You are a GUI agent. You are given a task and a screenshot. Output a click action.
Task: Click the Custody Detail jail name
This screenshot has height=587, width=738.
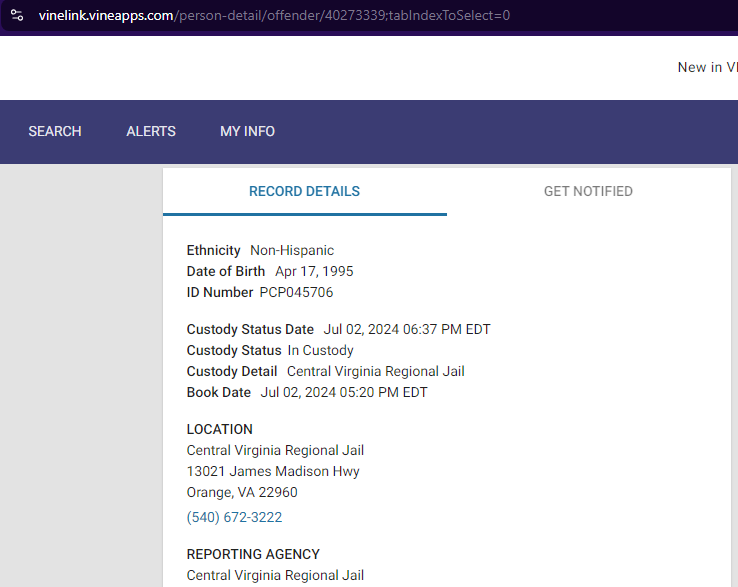pyautogui.click(x=376, y=371)
